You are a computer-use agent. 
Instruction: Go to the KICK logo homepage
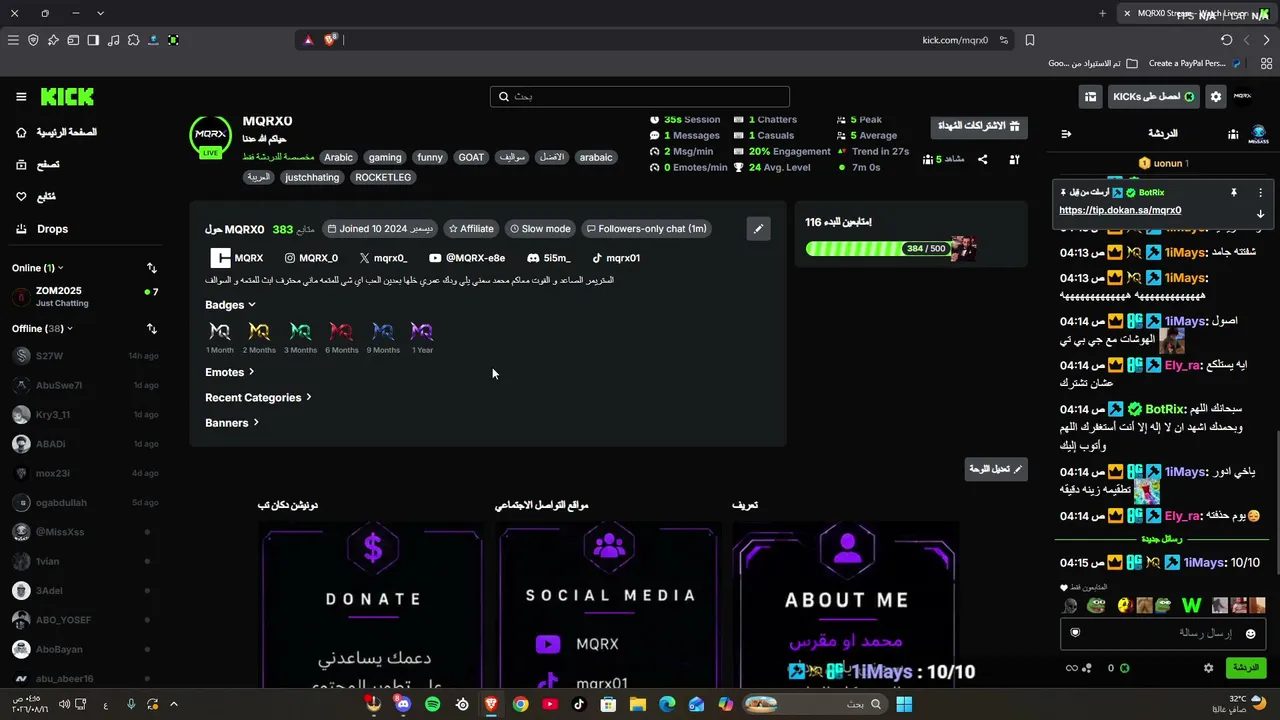click(67, 97)
